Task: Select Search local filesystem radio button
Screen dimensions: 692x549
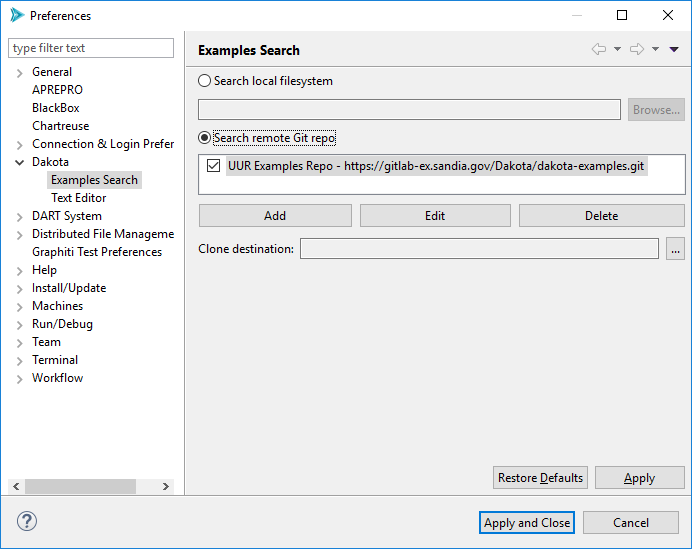Action: (x=204, y=81)
